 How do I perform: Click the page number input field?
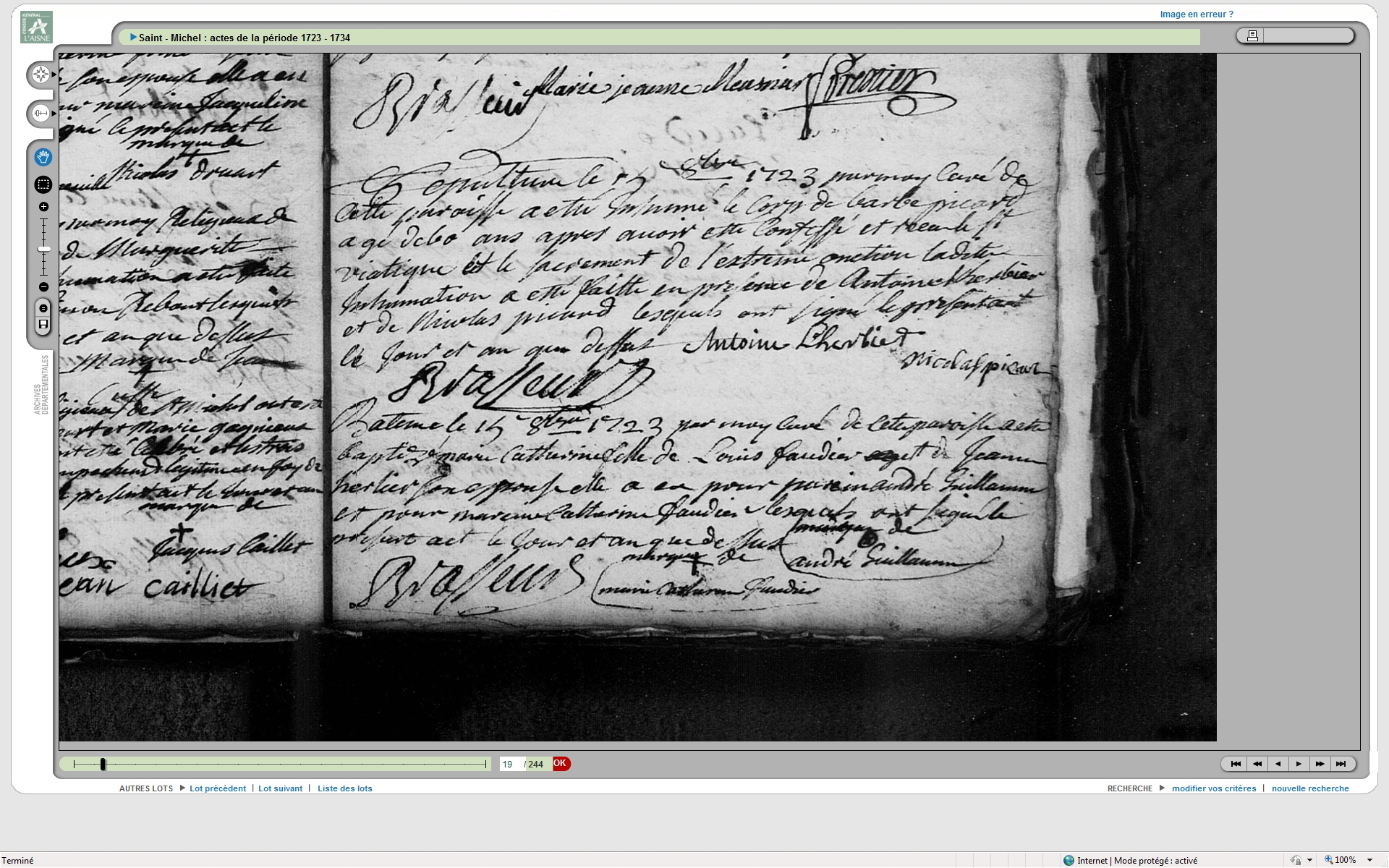tap(511, 764)
